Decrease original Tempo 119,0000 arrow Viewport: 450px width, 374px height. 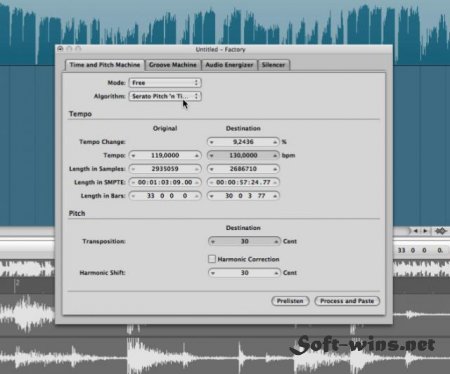pos(133,156)
